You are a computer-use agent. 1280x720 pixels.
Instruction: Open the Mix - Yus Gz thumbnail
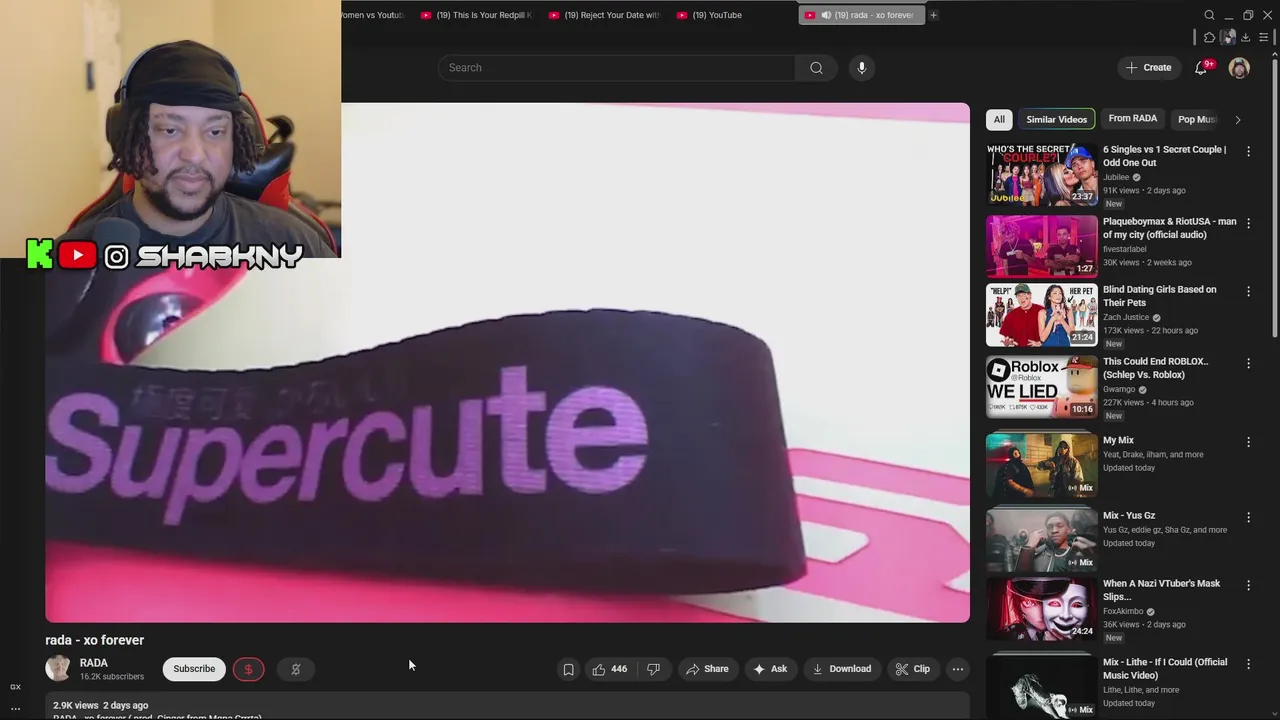pyautogui.click(x=1041, y=539)
